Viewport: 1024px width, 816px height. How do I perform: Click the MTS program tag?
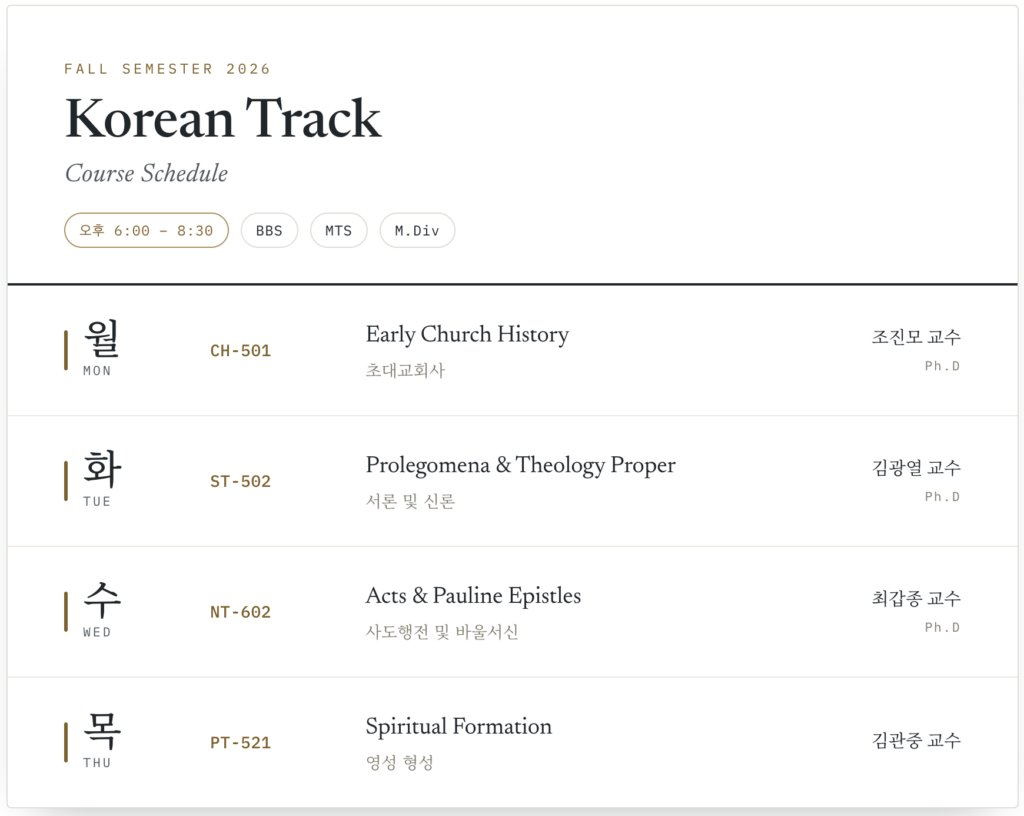coord(338,230)
